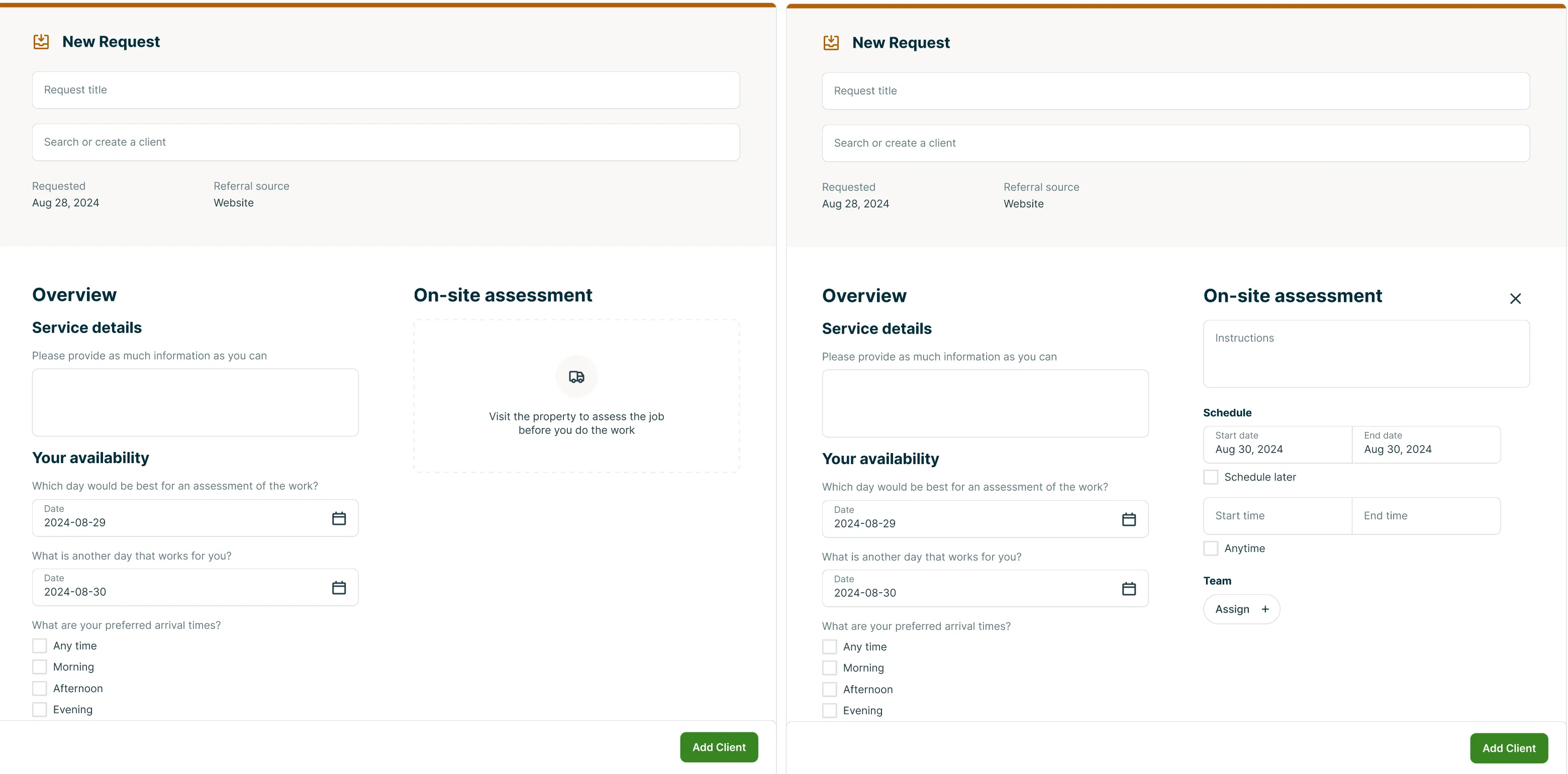The image size is (1568, 774).
Task: Click the truck icon in the left on-site assessment box
Action: pos(576,377)
